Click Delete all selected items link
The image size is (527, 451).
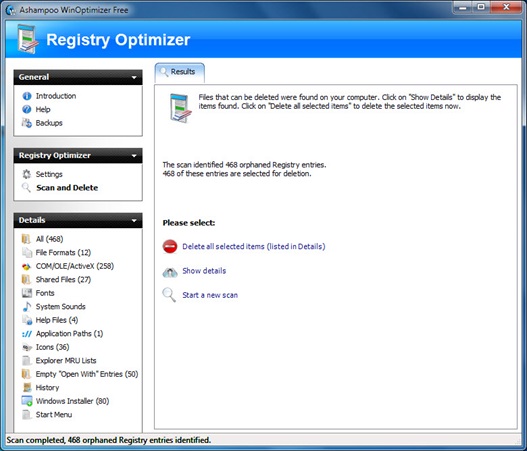pos(254,246)
